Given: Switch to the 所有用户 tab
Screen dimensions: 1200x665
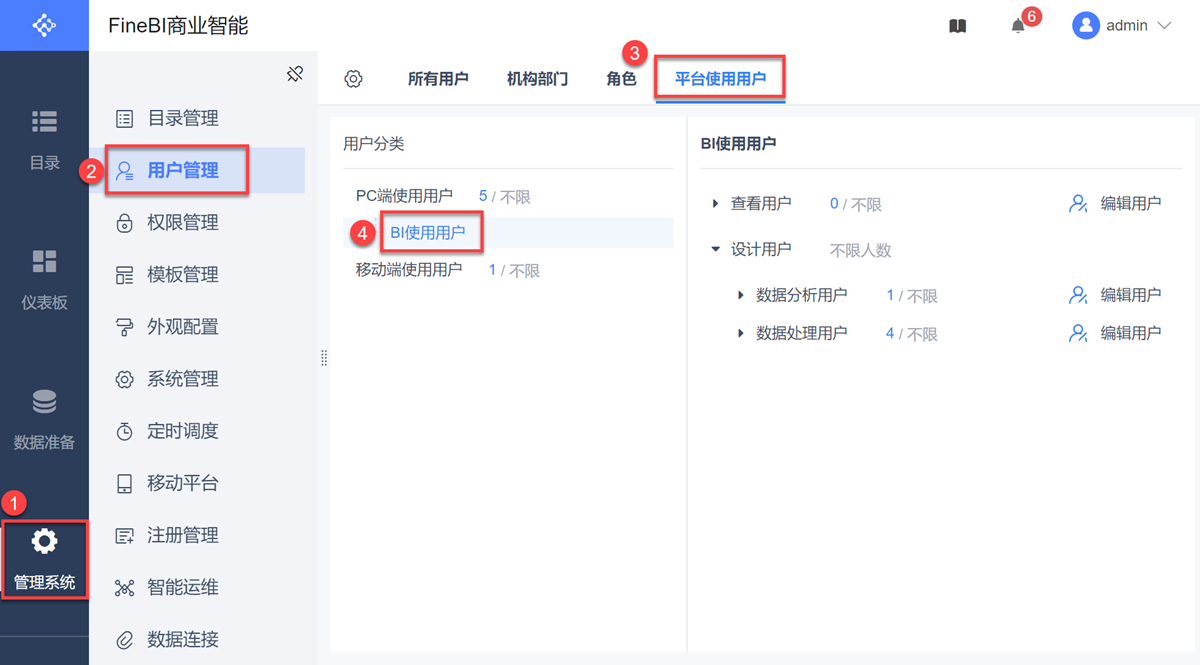Looking at the screenshot, I should click(438, 79).
